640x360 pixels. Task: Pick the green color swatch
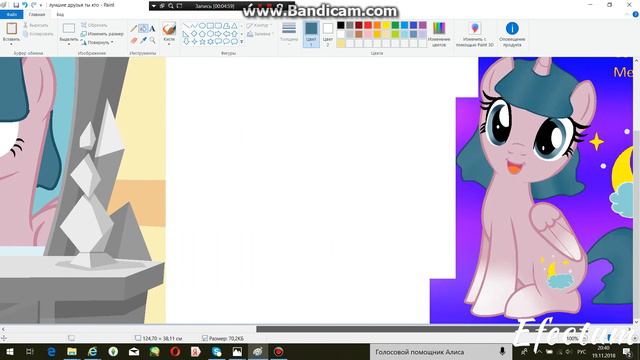tap(395, 25)
